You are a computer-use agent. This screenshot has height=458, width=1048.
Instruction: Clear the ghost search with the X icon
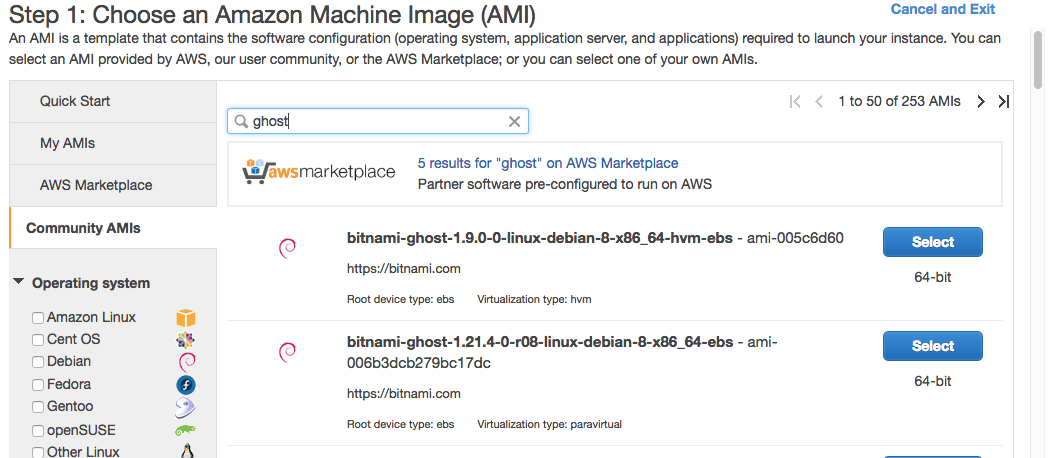514,122
